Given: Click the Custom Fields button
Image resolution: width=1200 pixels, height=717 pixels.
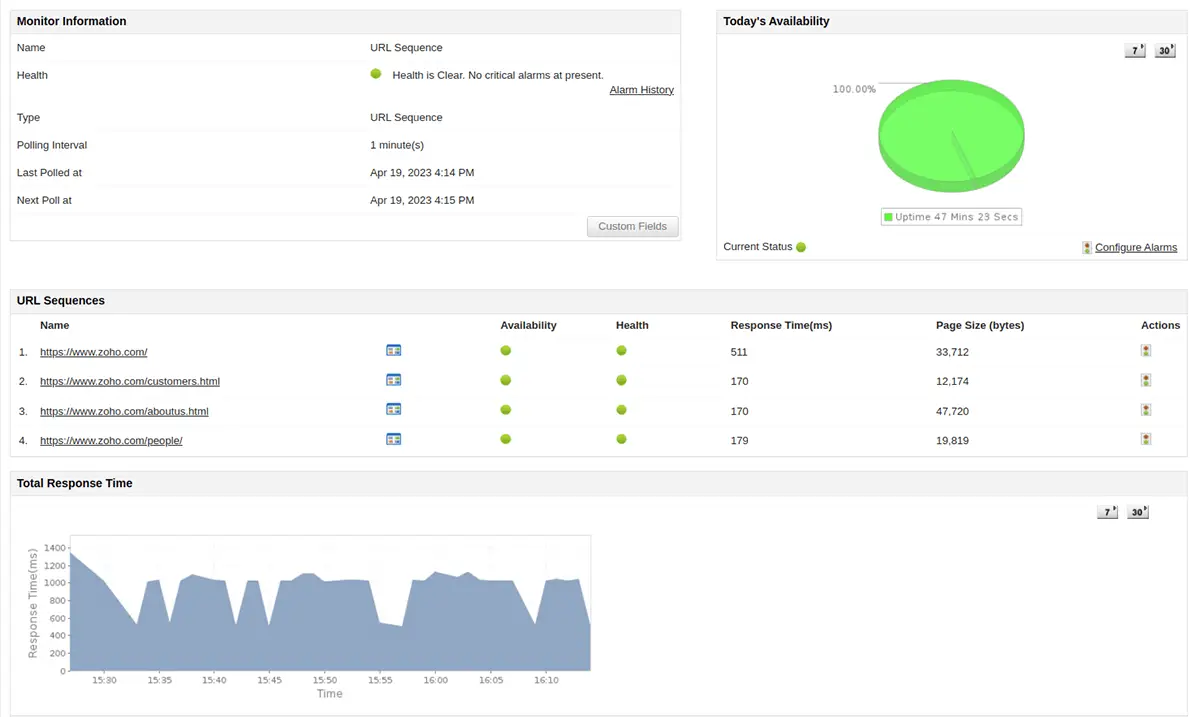Looking at the screenshot, I should 632,226.
